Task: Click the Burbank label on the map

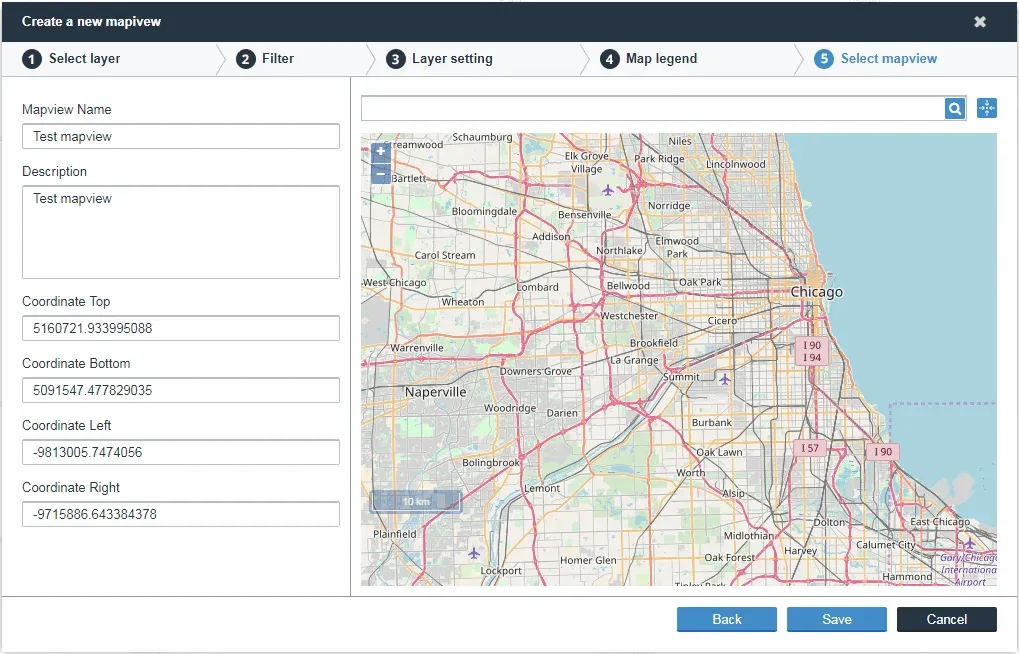Action: pos(712,423)
